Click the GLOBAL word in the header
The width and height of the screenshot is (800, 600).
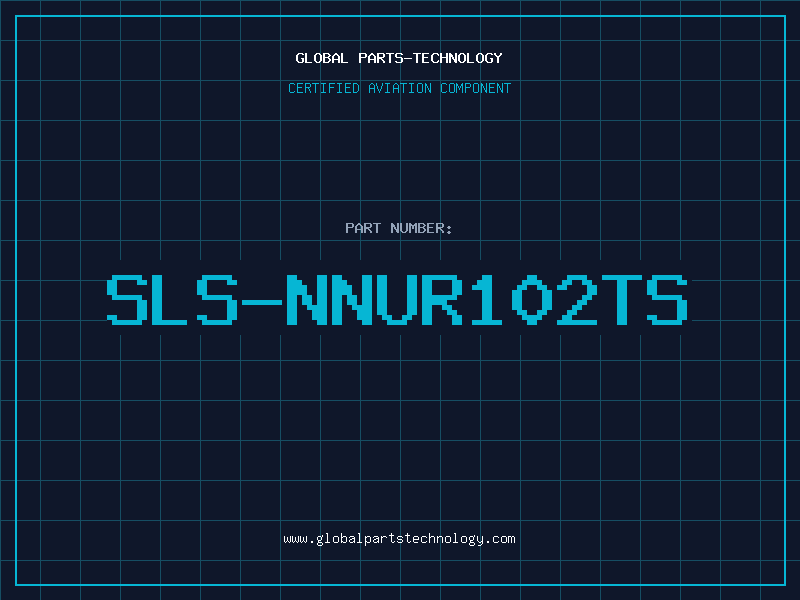pyautogui.click(x=321, y=58)
